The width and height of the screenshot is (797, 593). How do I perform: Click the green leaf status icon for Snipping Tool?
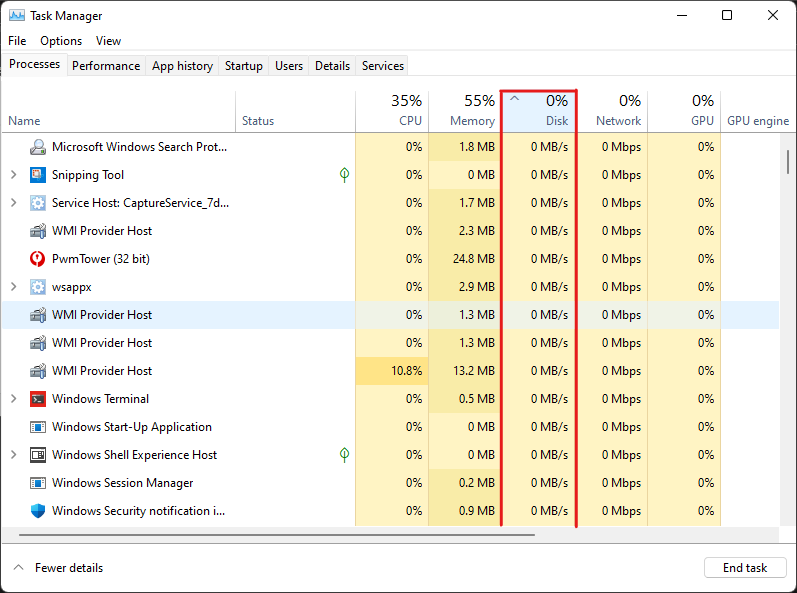[344, 175]
